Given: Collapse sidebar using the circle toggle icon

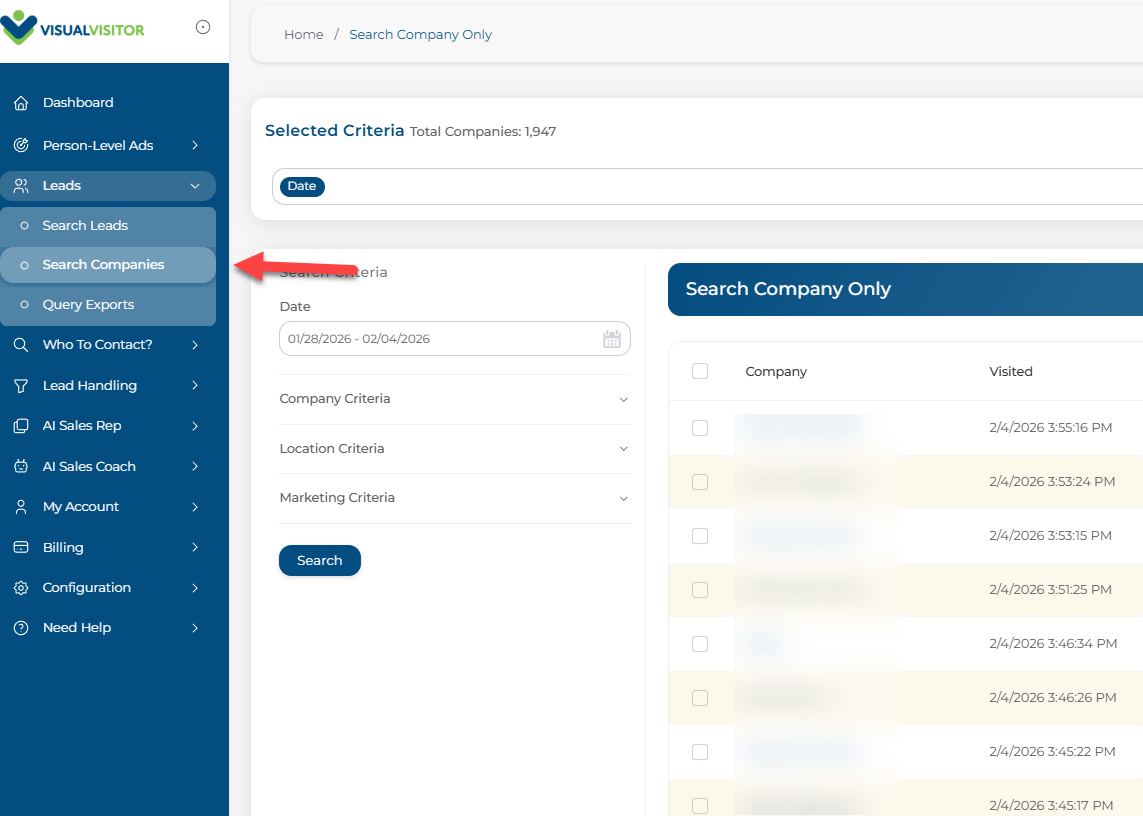Looking at the screenshot, I should [203, 28].
